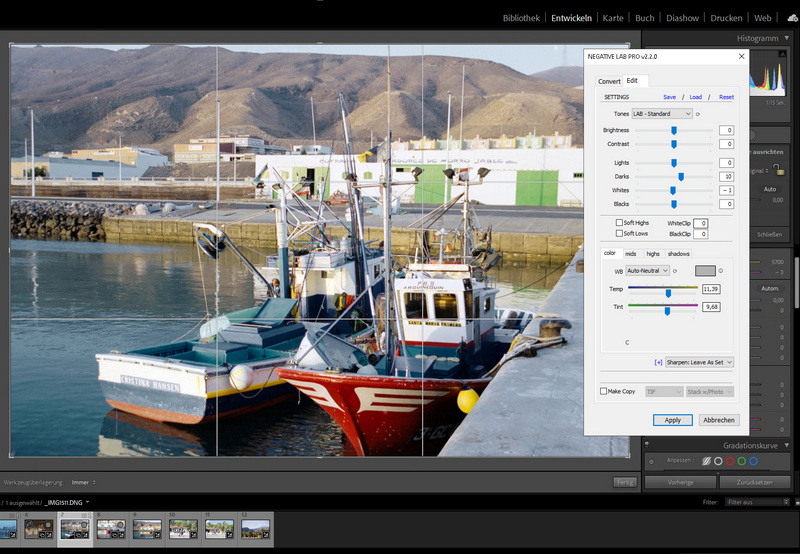The width and height of the screenshot is (800, 554).
Task: Click the Temp slider handle
Action: pyautogui.click(x=668, y=293)
